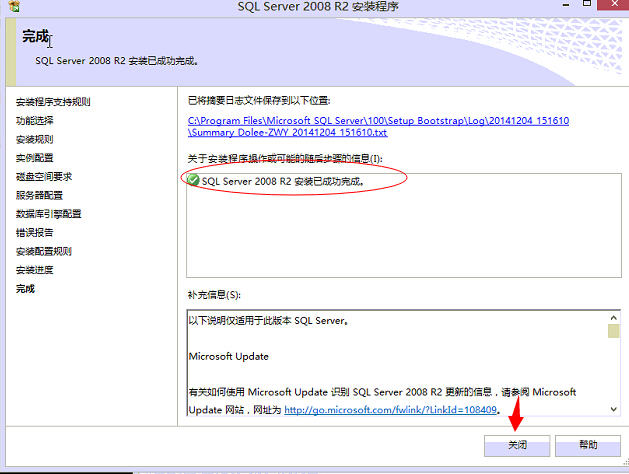Select 功能选择 step in sidebar

pyautogui.click(x=34, y=120)
